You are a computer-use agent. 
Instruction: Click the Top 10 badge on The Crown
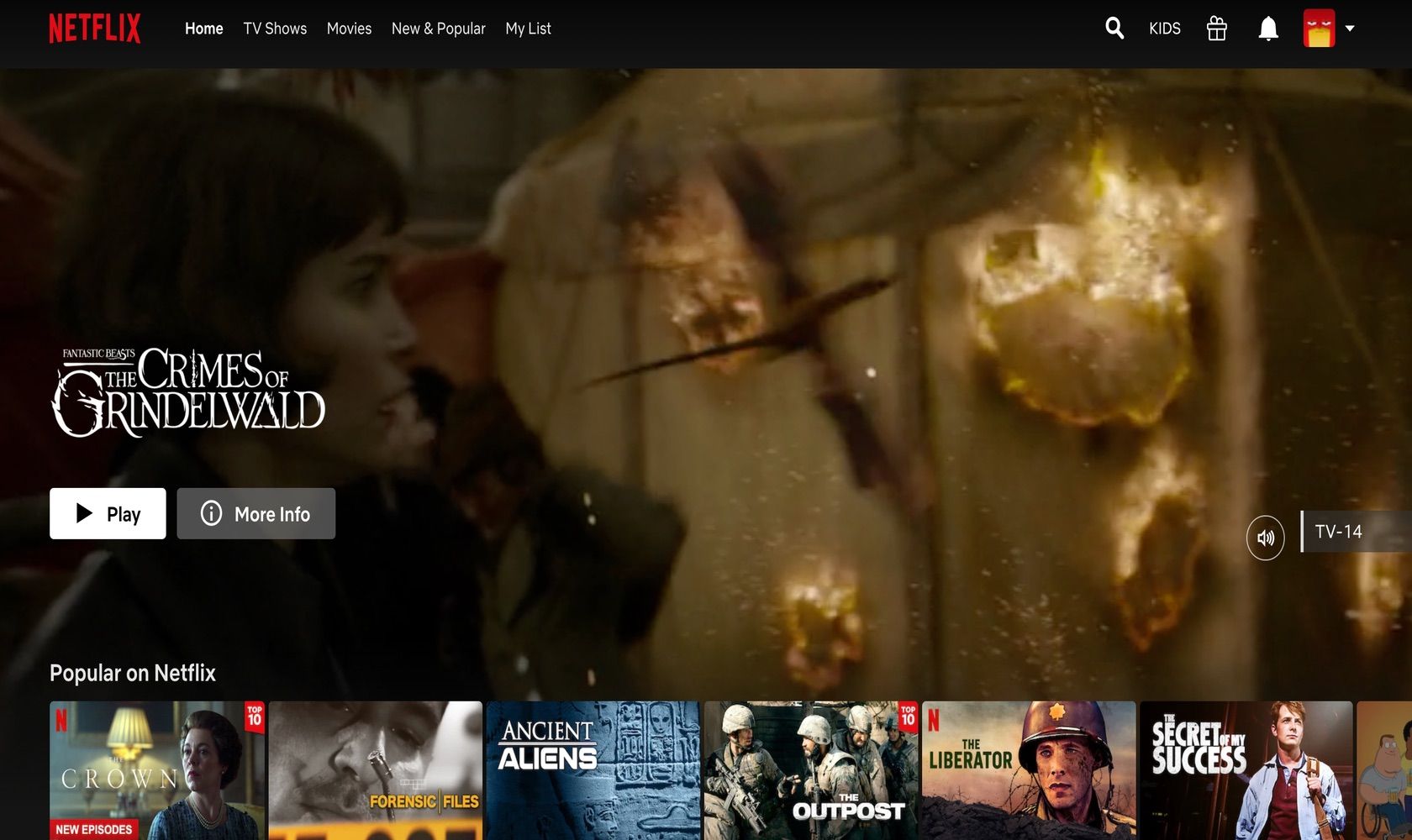[255, 717]
